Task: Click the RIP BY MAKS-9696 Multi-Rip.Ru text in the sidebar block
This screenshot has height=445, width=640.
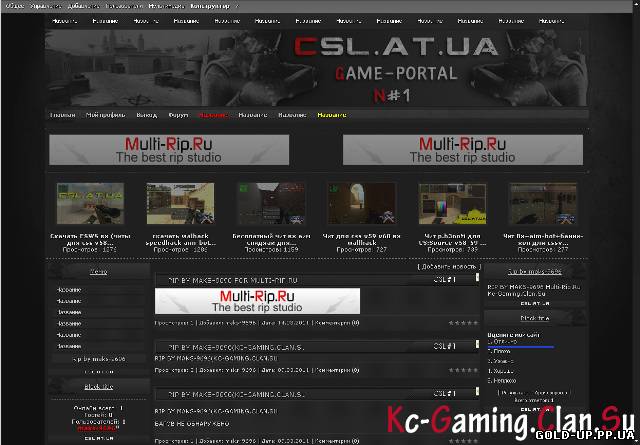Action: [533, 287]
